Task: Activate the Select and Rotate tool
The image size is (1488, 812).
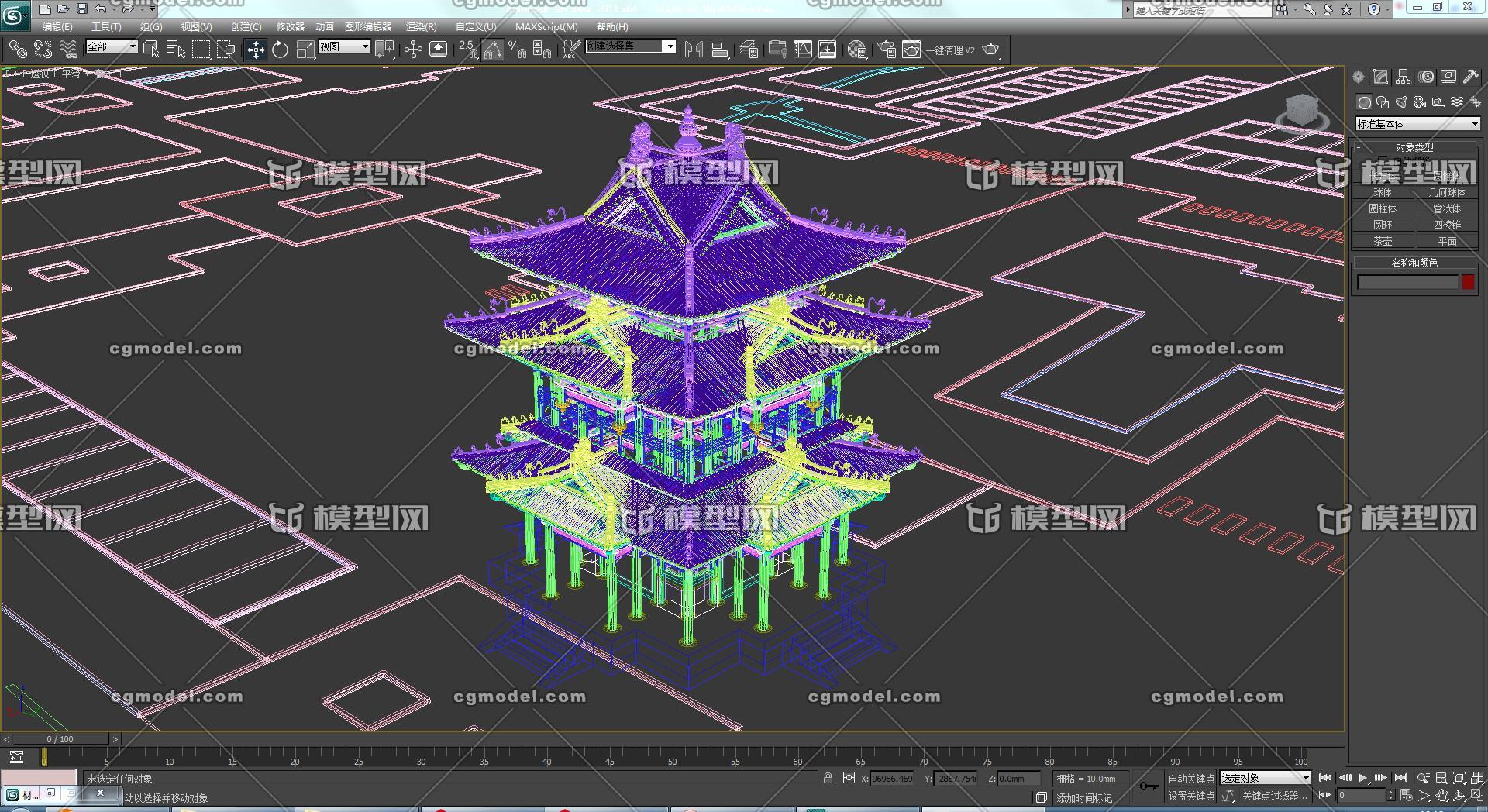Action: pyautogui.click(x=280, y=50)
